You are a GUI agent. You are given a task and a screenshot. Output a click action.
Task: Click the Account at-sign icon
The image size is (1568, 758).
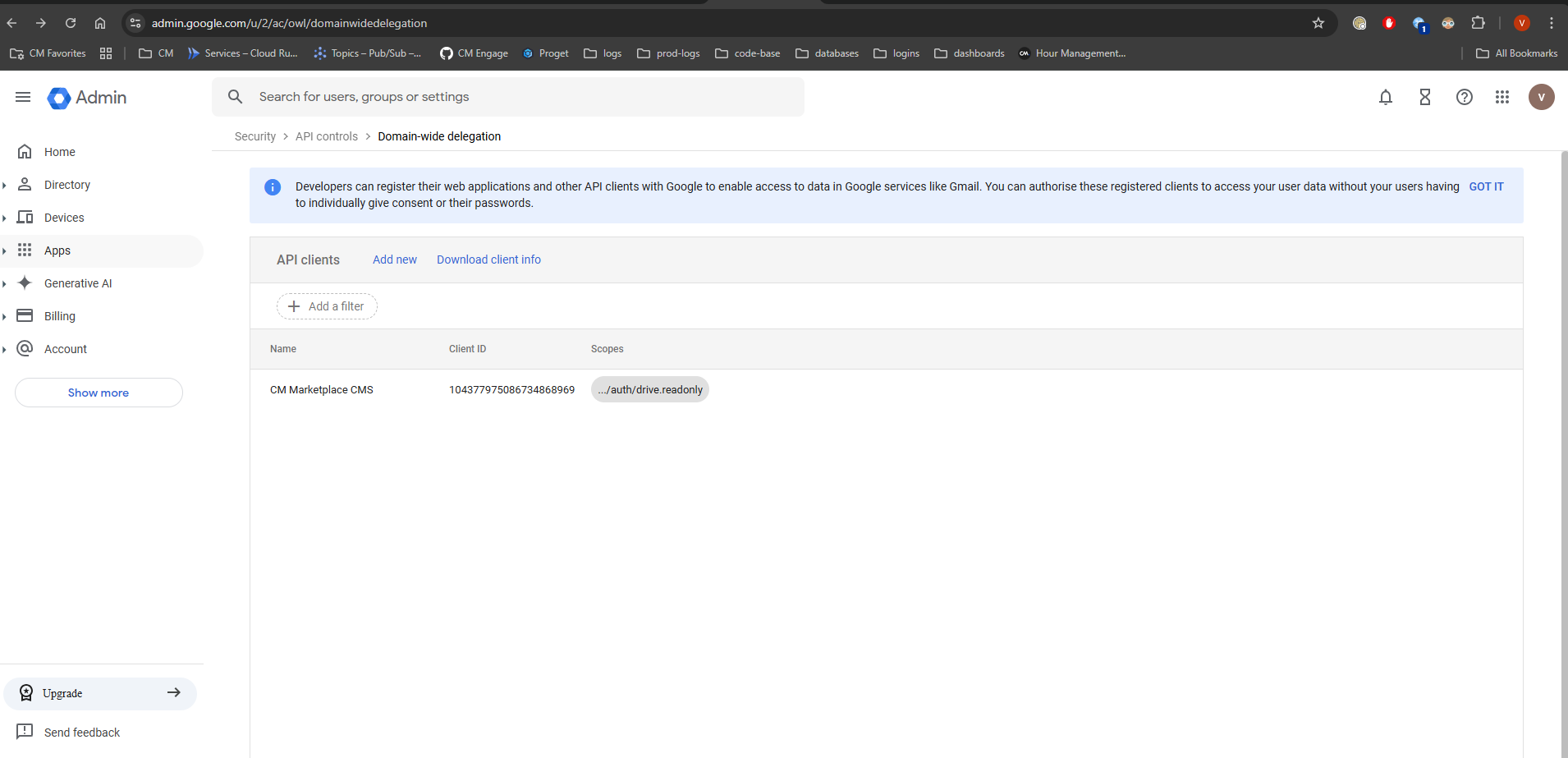point(25,348)
